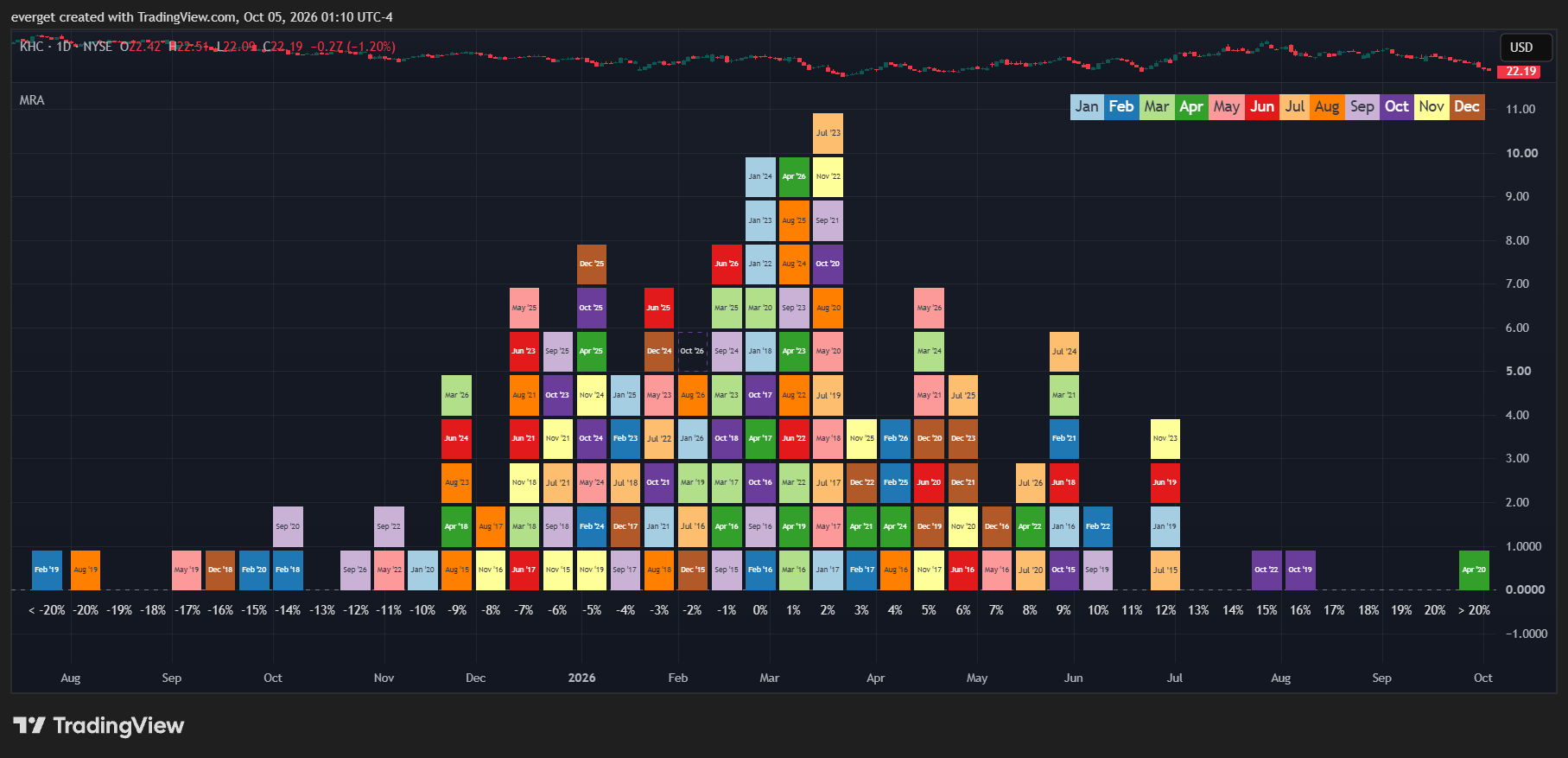The width and height of the screenshot is (1568, 758).
Task: Open the USD currency selector
Action: coord(1526,48)
